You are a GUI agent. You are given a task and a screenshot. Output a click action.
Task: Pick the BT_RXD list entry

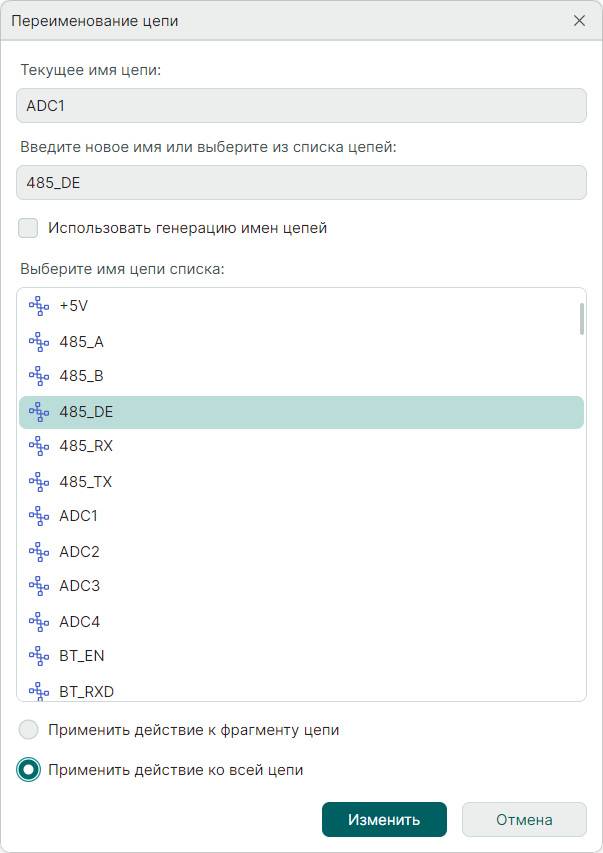pyautogui.click(x=85, y=690)
